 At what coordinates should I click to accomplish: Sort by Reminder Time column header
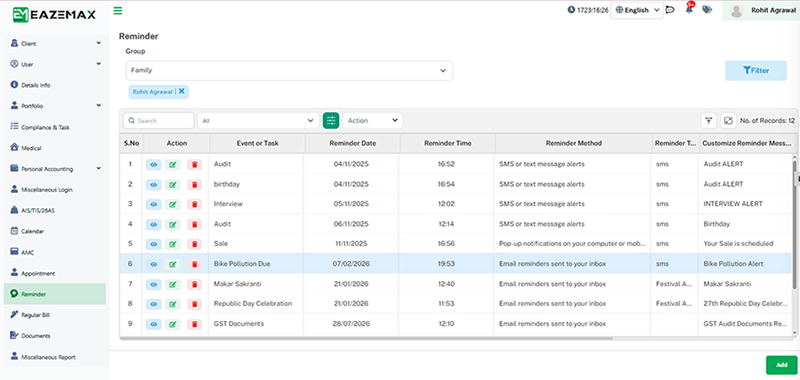click(447, 143)
